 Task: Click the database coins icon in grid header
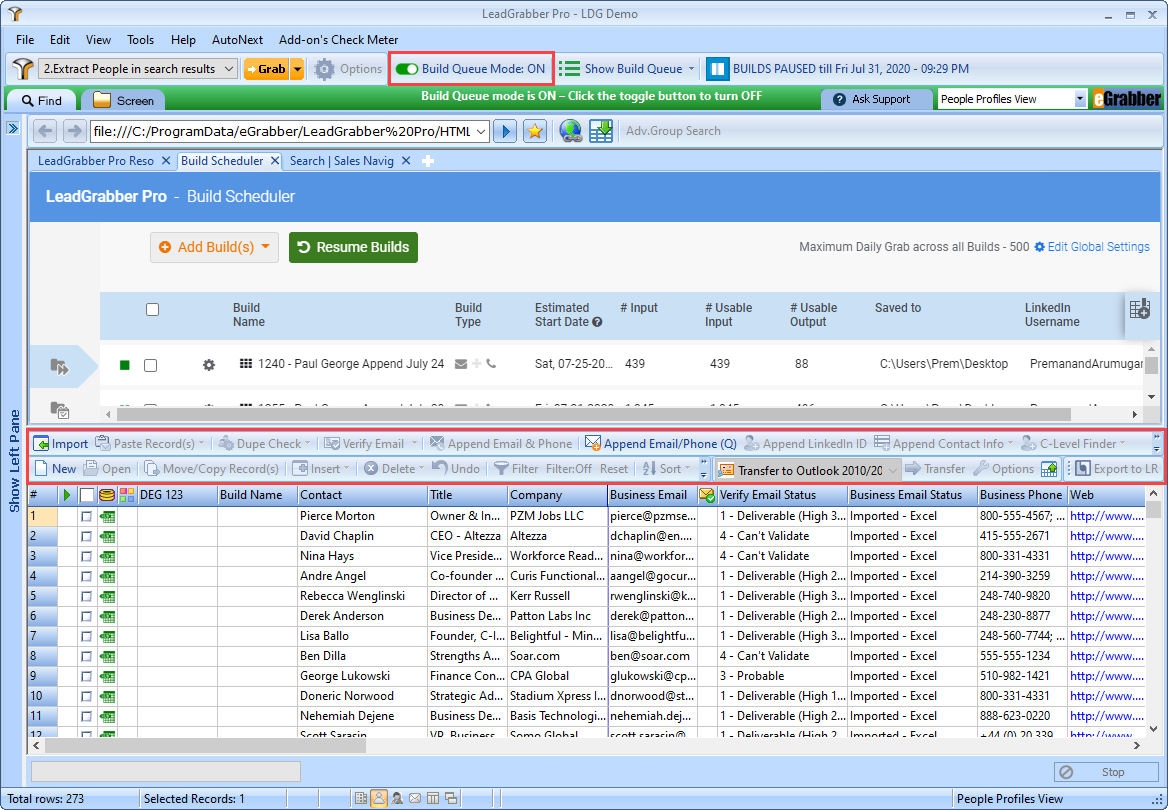click(x=107, y=495)
